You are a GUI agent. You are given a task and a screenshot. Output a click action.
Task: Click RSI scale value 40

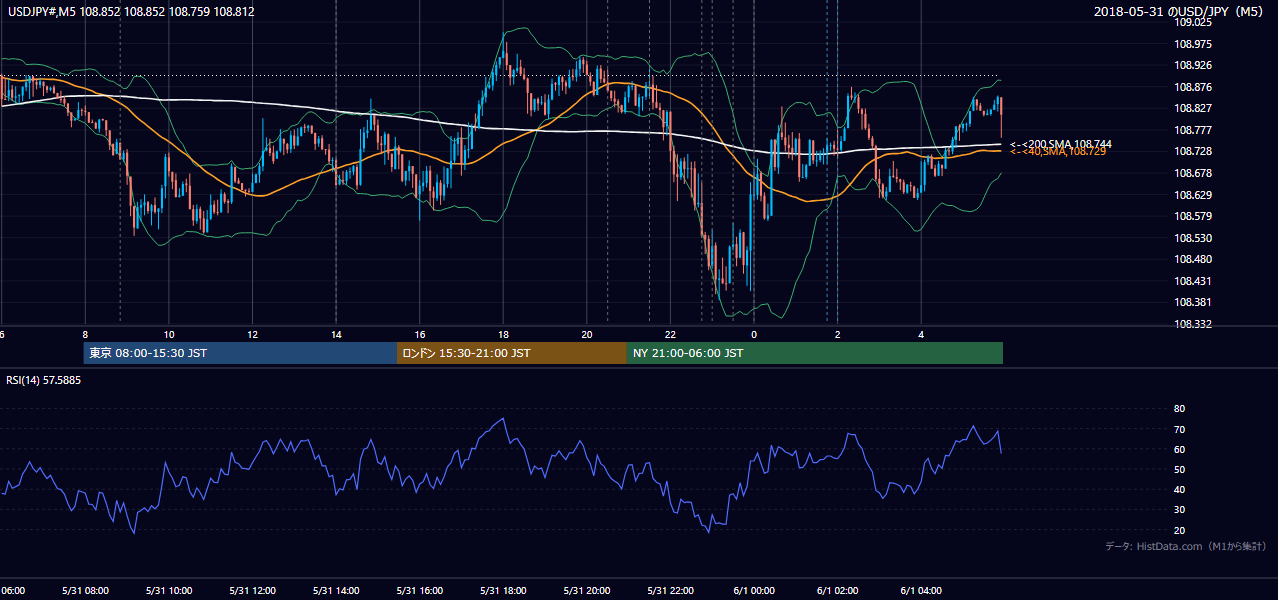(x=1179, y=490)
